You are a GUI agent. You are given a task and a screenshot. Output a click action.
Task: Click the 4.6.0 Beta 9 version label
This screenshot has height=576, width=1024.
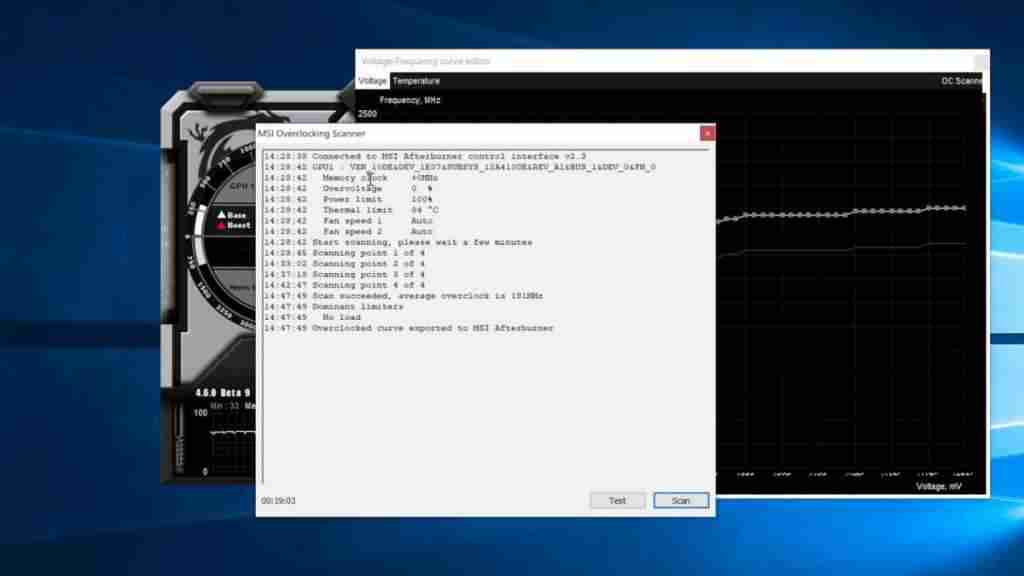coord(208,392)
